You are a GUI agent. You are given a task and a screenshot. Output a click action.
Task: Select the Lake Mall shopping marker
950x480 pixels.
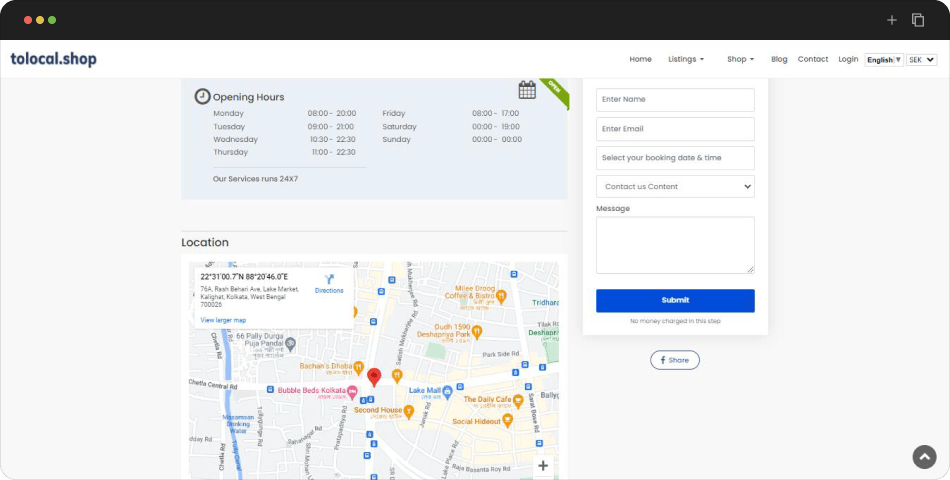click(x=447, y=391)
